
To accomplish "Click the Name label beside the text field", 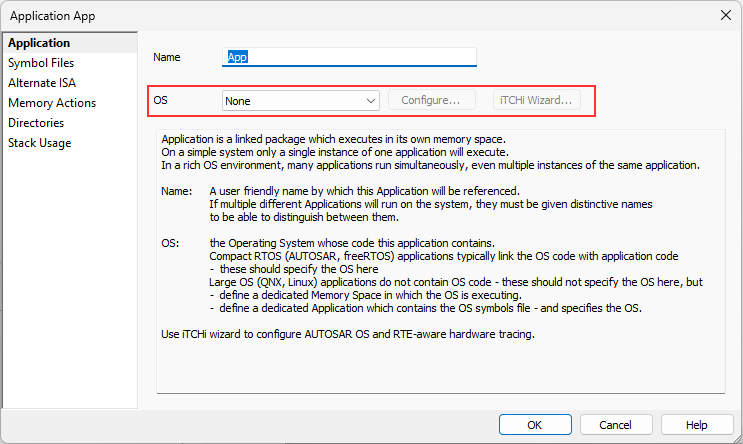I will [168, 57].
